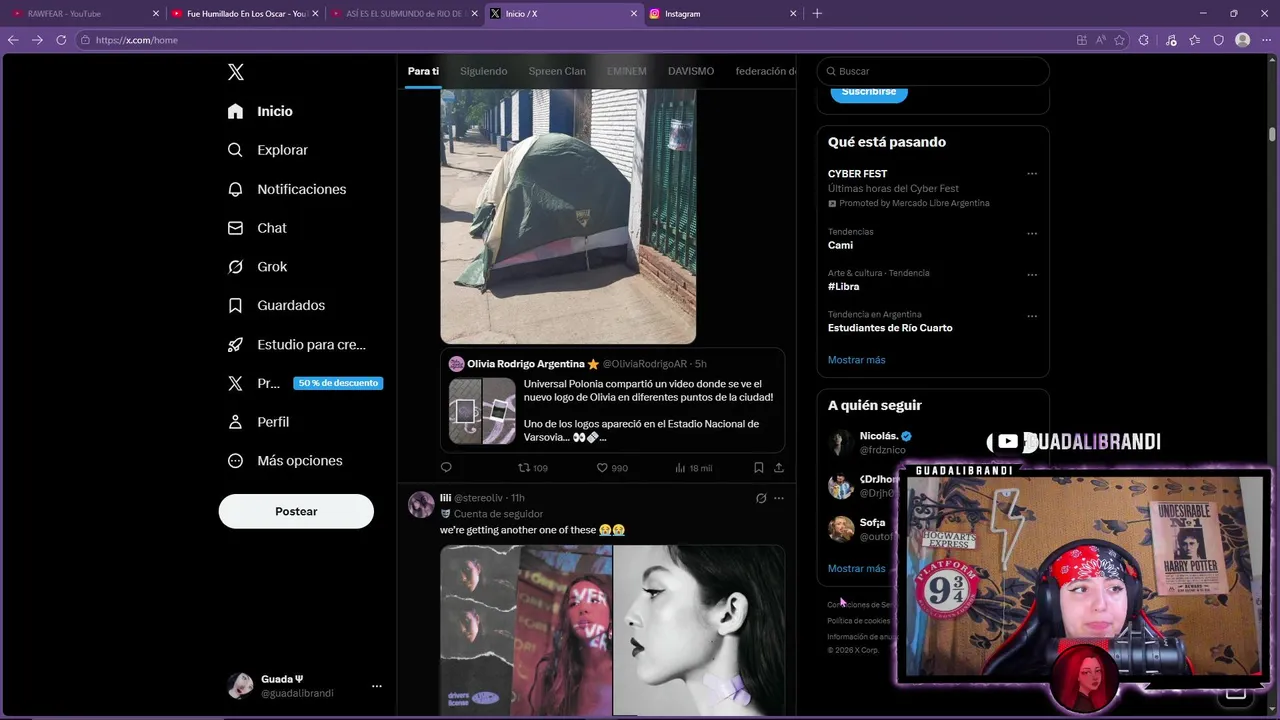
Task: Select the Para ti tab
Action: [423, 71]
